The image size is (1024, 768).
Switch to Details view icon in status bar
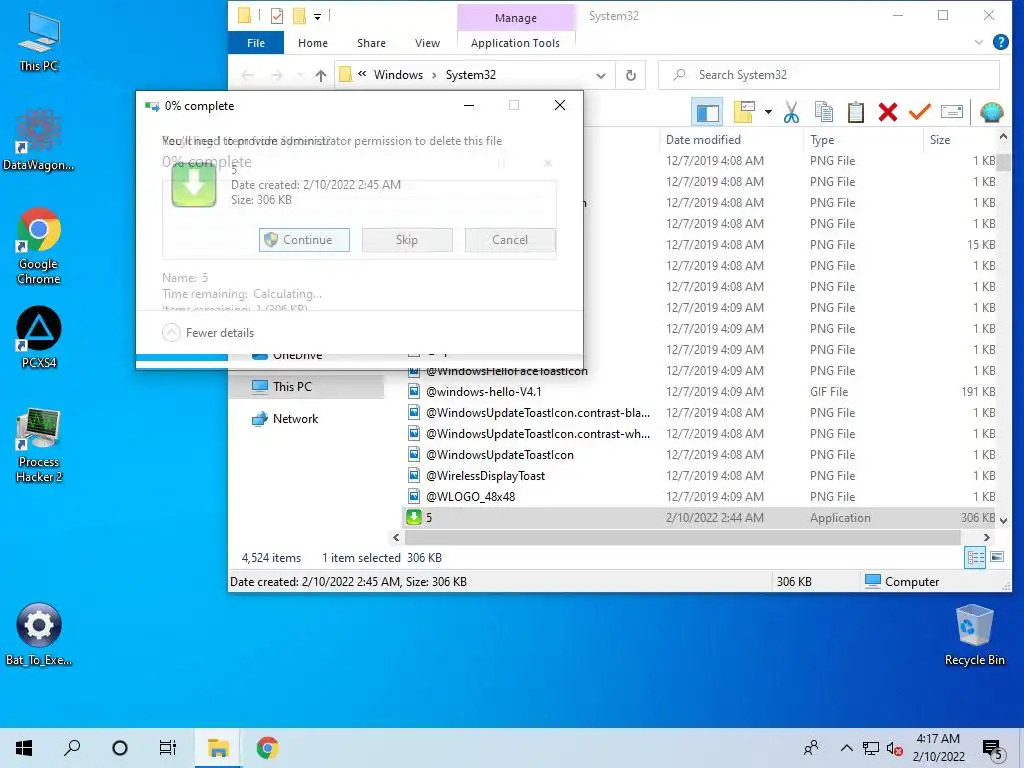[x=976, y=557]
